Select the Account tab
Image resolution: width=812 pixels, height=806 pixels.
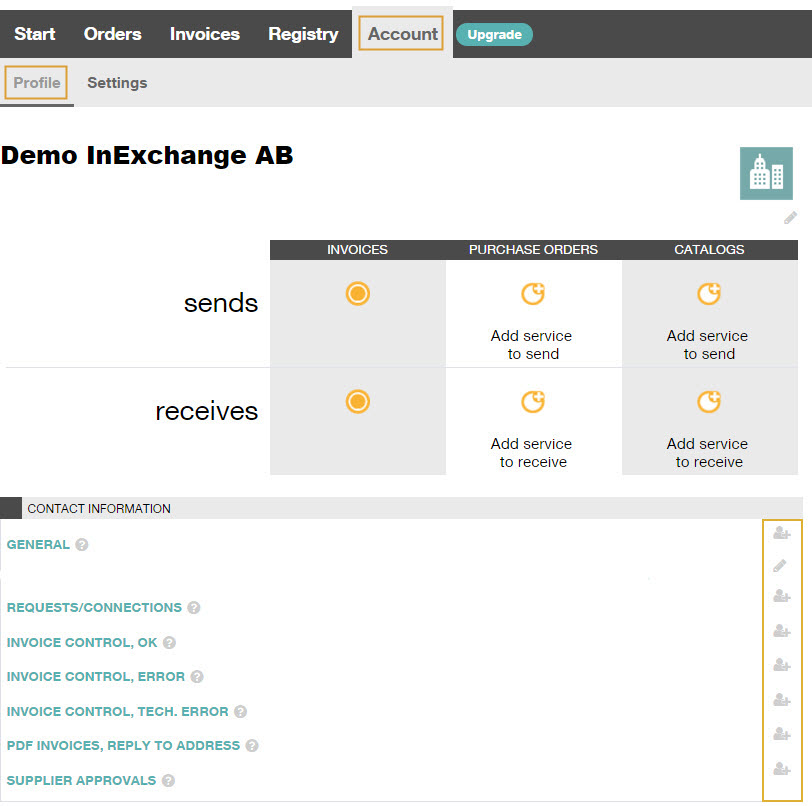tap(402, 34)
